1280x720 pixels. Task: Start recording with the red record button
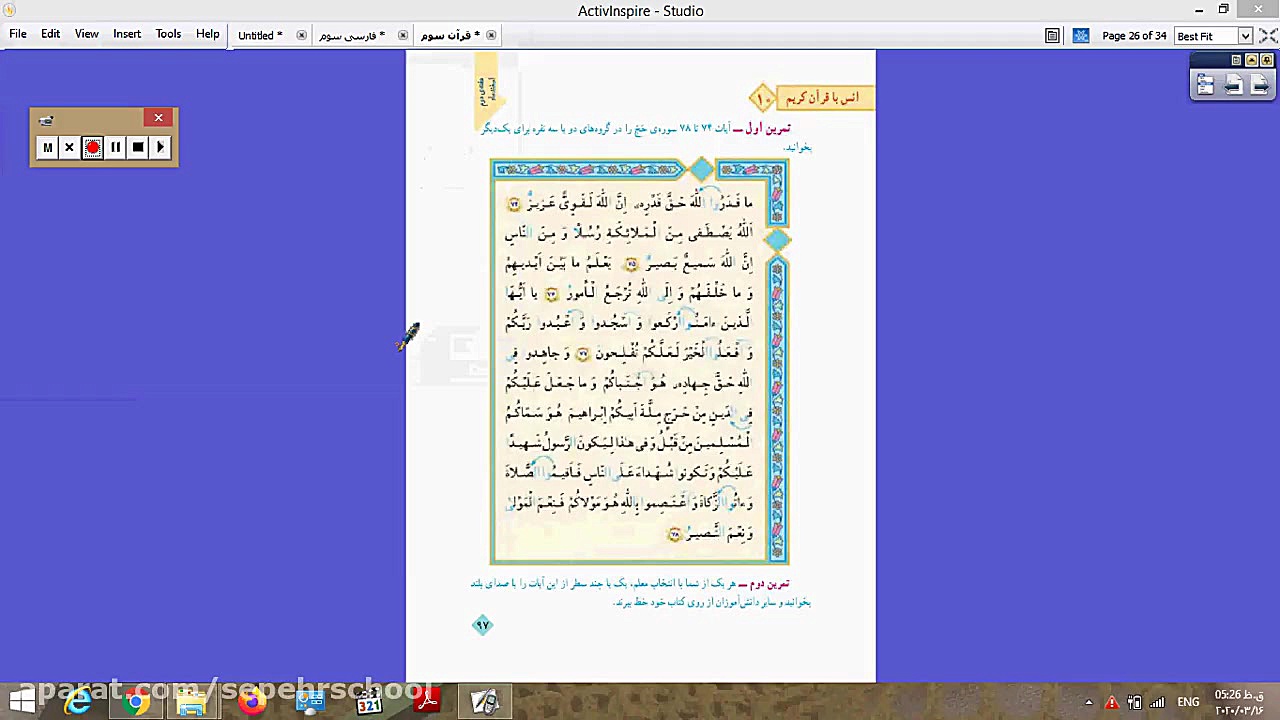point(92,147)
